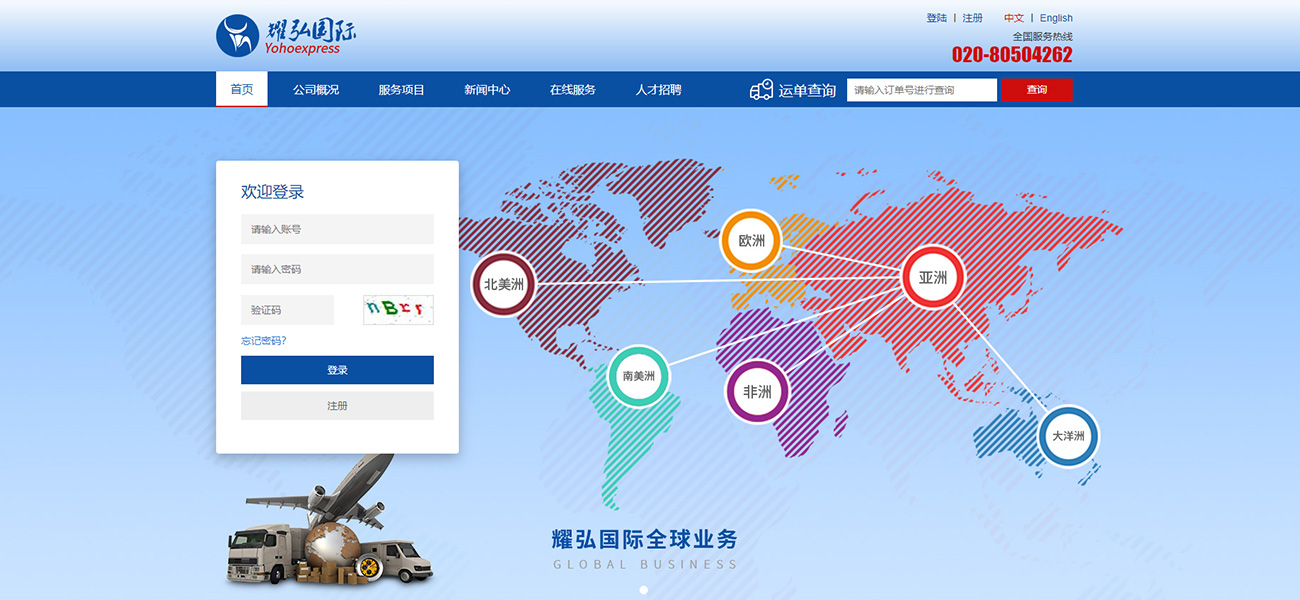Click the 忘记密码? link
1300x600 pixels.
[x=263, y=341]
